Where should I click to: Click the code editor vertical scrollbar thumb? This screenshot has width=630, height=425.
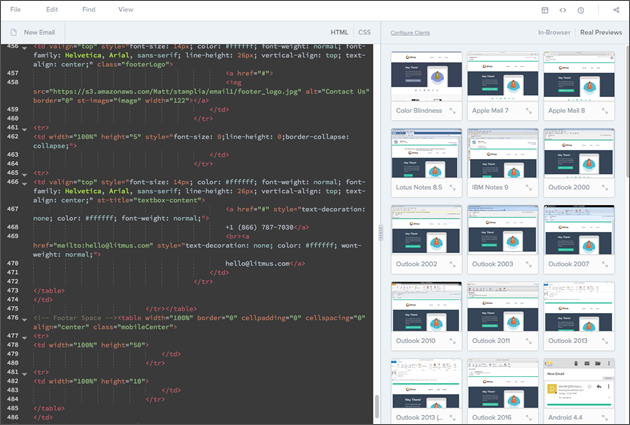377,407
